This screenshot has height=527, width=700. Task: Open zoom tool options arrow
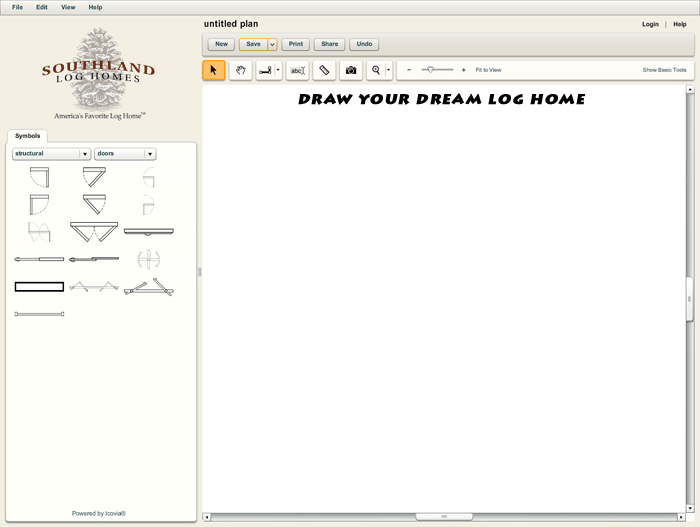[x=388, y=70]
